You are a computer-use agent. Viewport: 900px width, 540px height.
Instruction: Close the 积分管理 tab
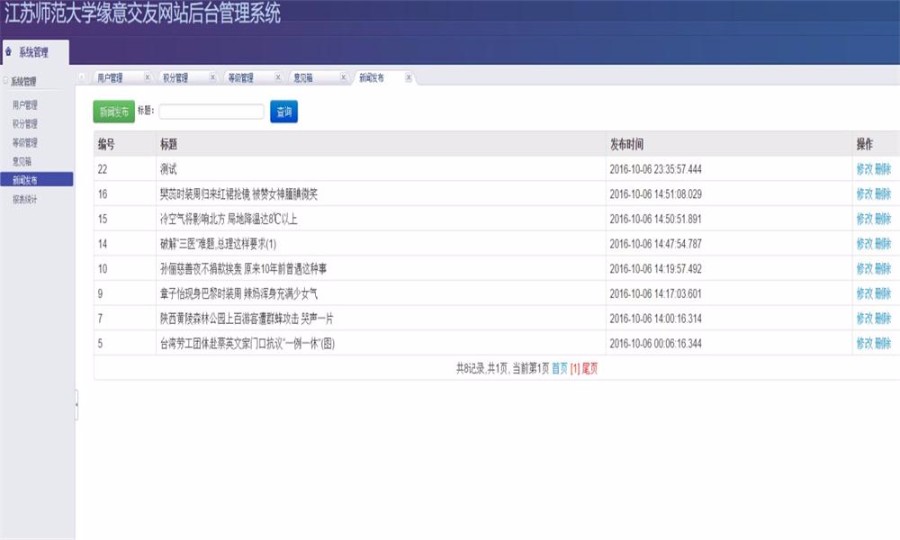click(x=212, y=77)
